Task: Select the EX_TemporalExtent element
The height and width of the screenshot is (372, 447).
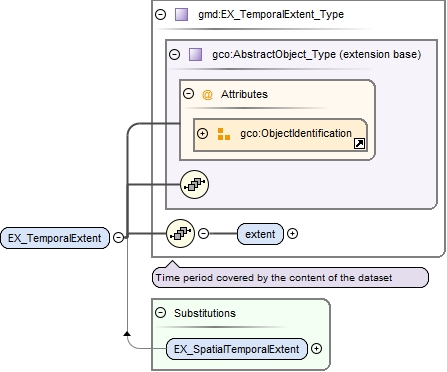Action: click(x=55, y=238)
